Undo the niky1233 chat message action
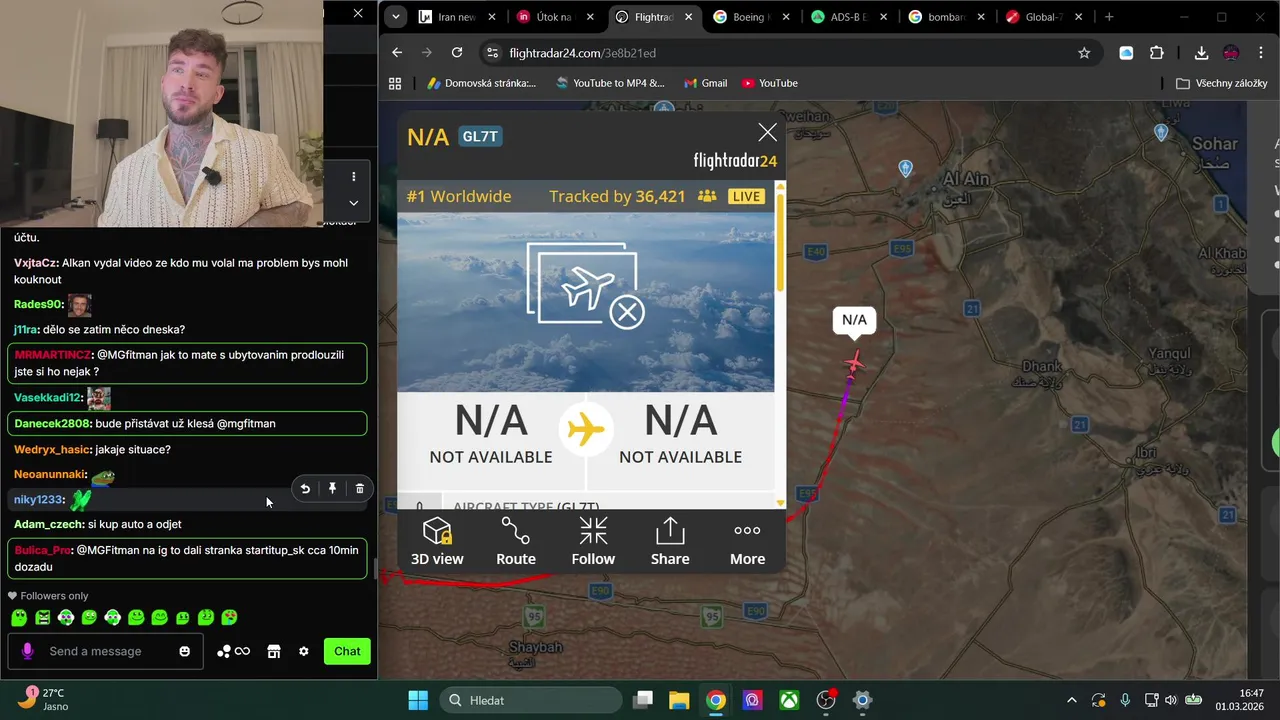This screenshot has height=720, width=1280. 305,488
